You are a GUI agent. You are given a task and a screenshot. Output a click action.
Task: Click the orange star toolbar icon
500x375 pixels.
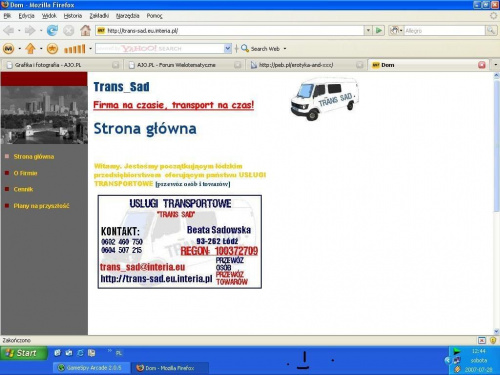(x=52, y=49)
